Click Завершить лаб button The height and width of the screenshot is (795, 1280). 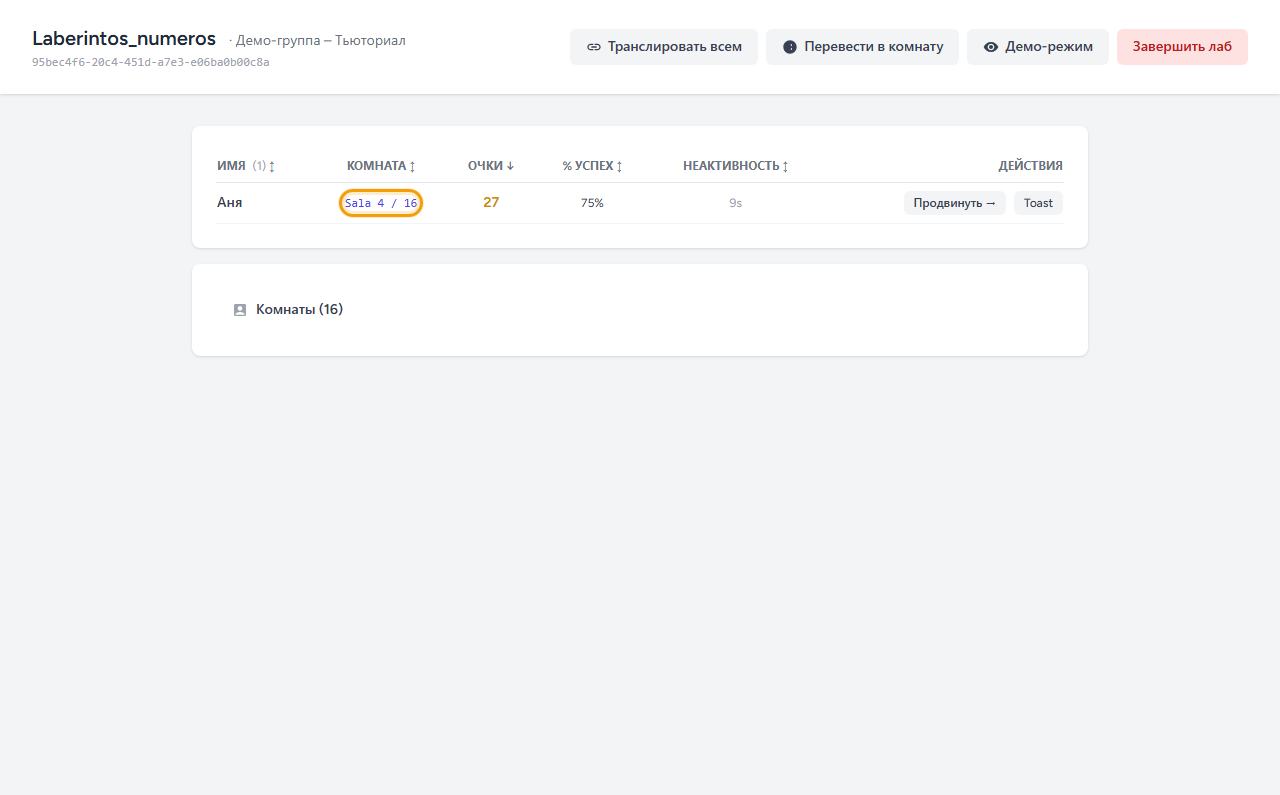1182,47
